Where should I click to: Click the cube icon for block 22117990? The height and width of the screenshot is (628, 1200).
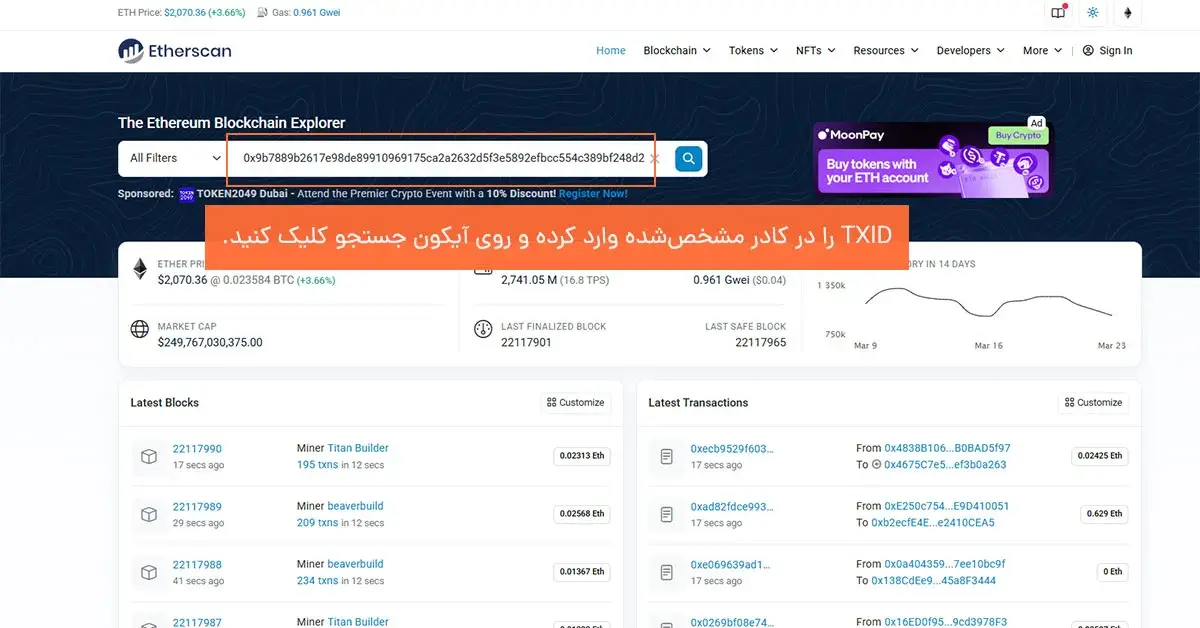[149, 456]
